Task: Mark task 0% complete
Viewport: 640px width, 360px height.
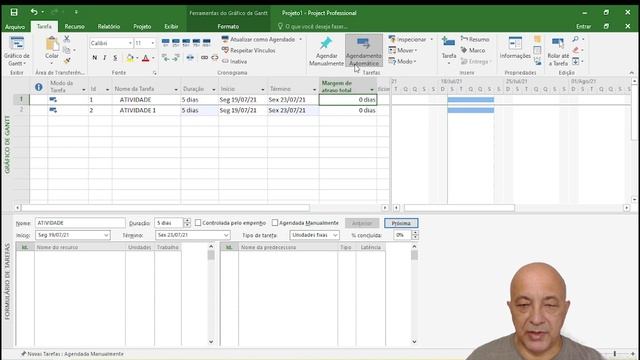Action: (x=165, y=42)
